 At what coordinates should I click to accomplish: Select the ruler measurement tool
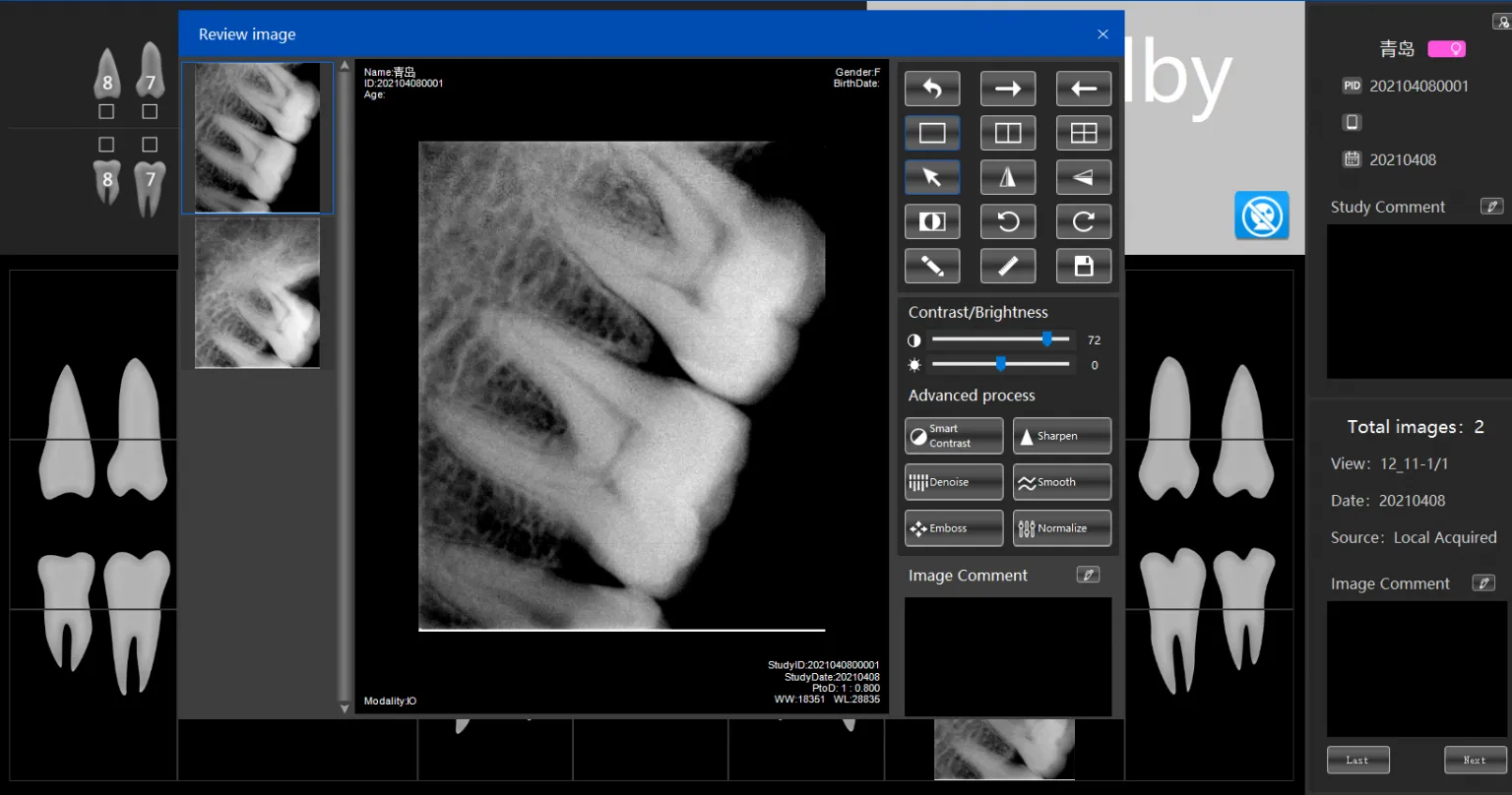(1007, 266)
